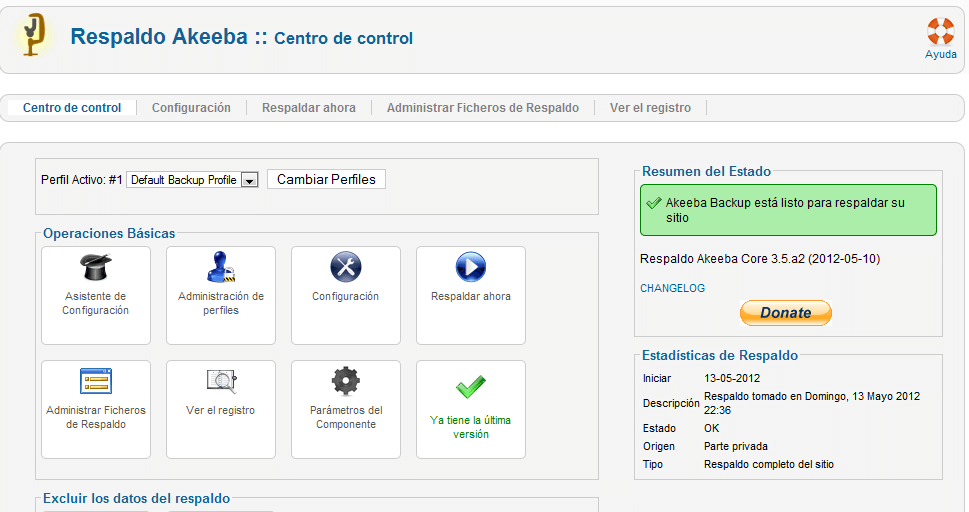Image resolution: width=969 pixels, height=512 pixels.
Task: Click the 'Excluir los datos del respaldo' heading
Action: point(136,498)
